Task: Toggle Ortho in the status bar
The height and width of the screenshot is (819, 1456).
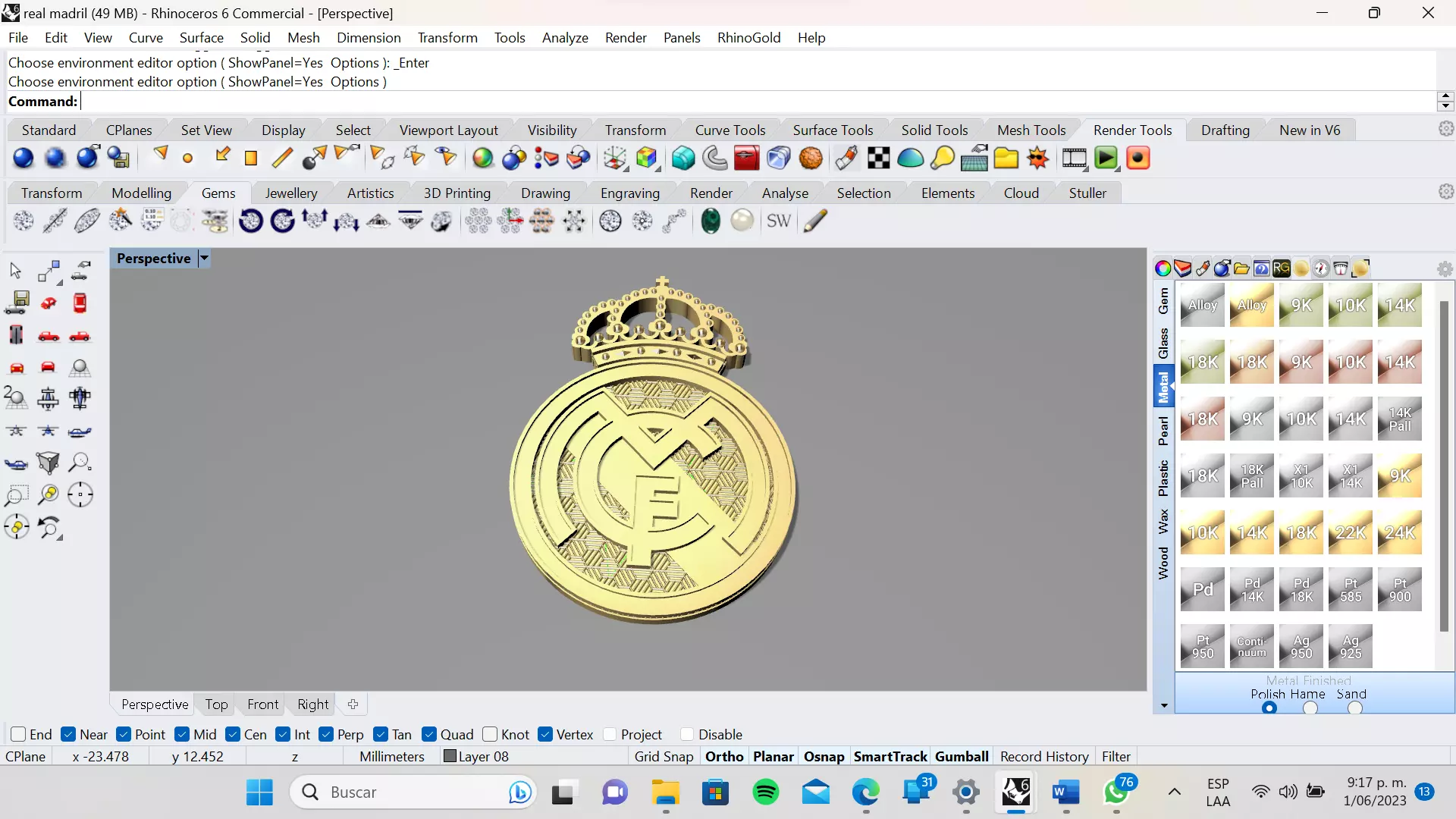Action: [724, 756]
